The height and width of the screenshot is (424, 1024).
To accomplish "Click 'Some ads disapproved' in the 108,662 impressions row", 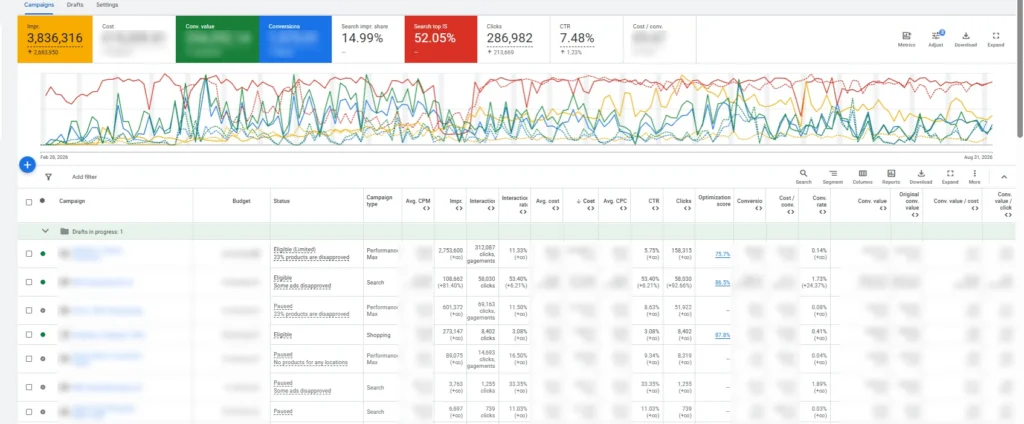I will click(302, 285).
